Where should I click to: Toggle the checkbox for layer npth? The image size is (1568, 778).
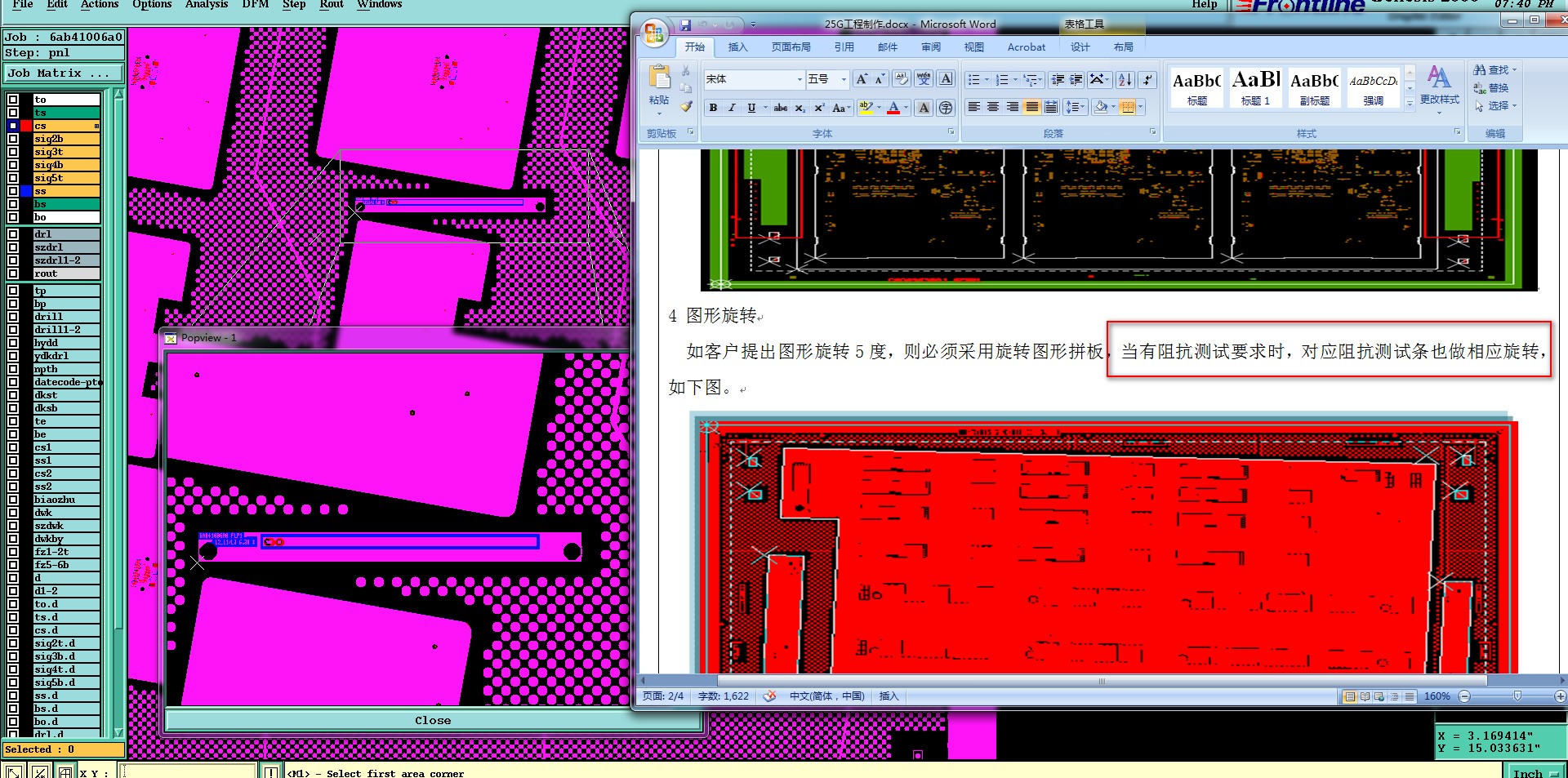[x=13, y=369]
